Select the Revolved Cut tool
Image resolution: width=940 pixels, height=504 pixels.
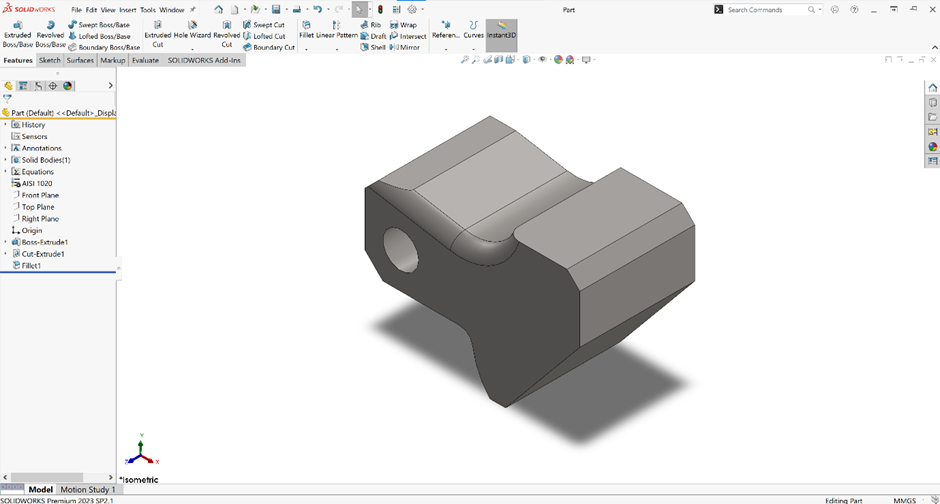click(226, 34)
